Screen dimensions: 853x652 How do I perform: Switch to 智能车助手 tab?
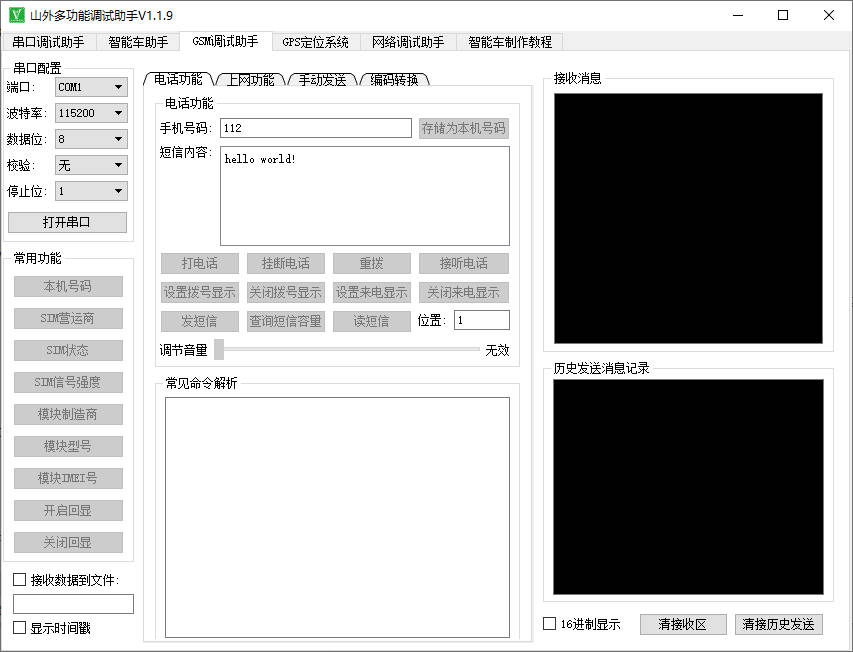coord(138,42)
